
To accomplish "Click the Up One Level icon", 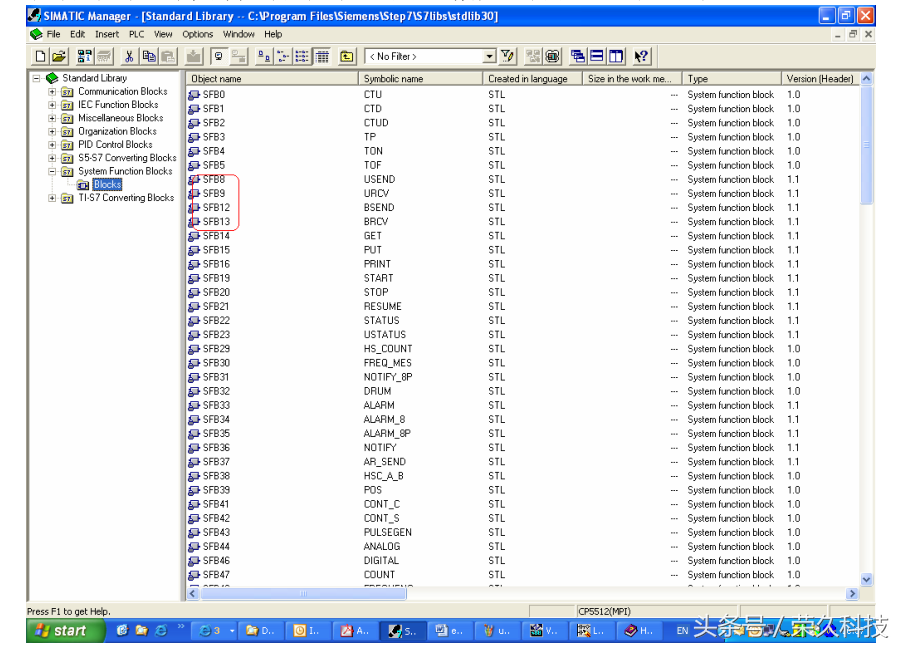I will (347, 57).
